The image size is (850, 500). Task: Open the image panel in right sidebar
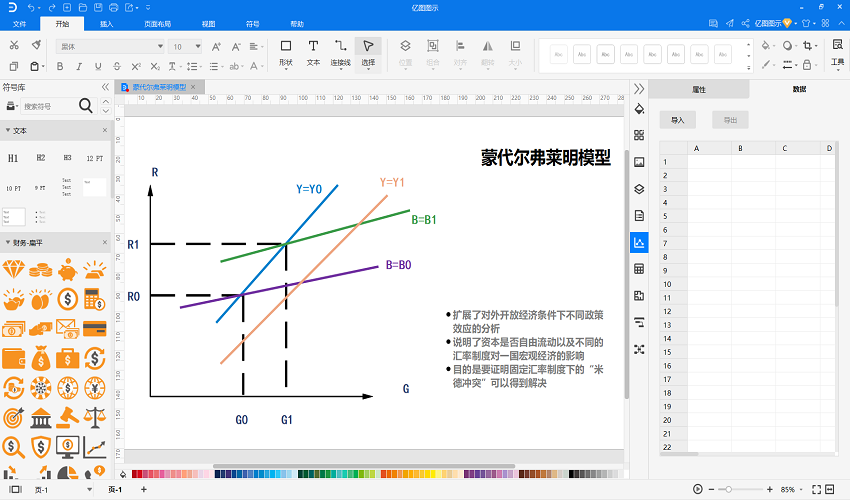pos(639,161)
